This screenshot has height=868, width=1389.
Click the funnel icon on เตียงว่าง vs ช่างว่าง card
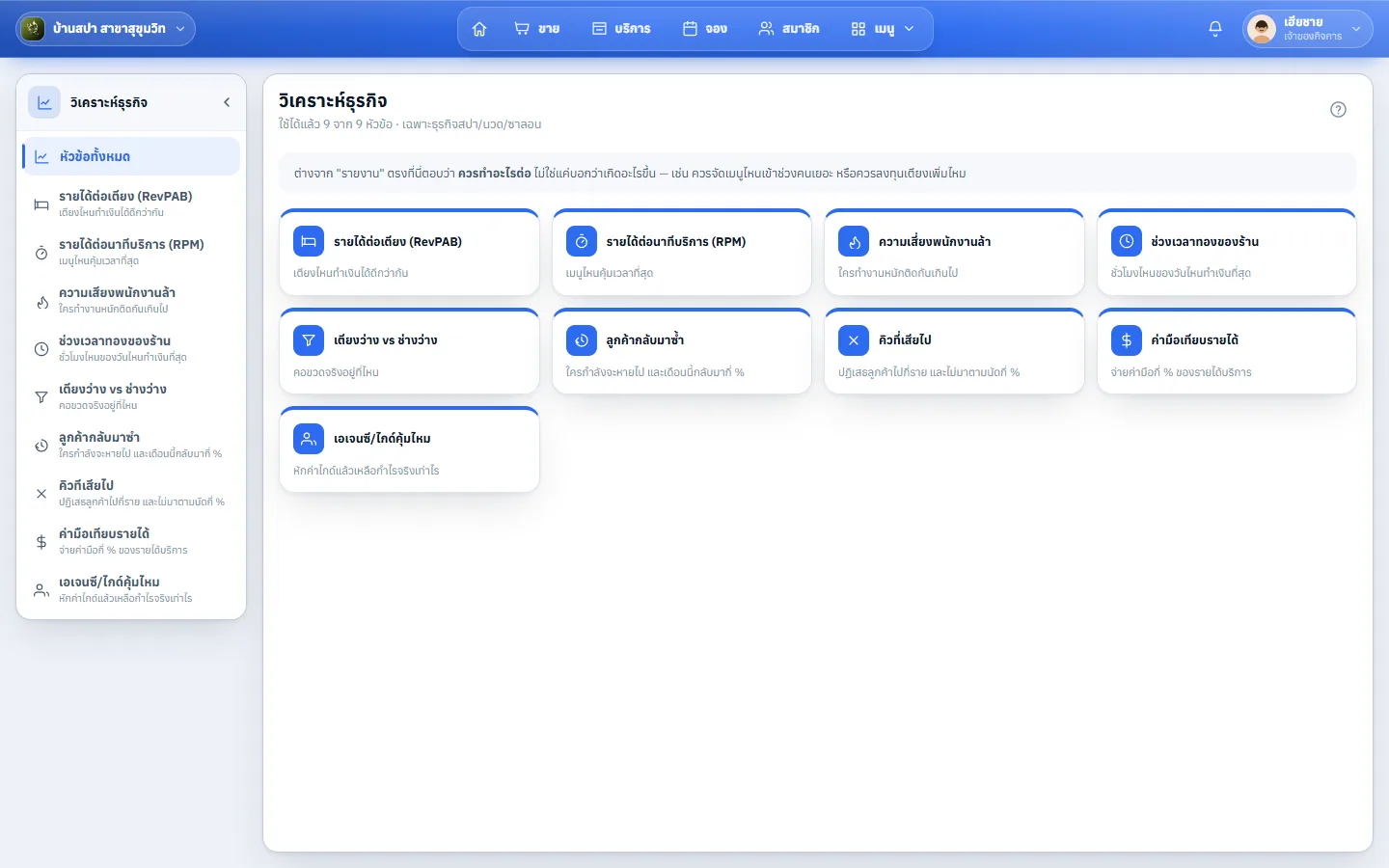point(309,340)
